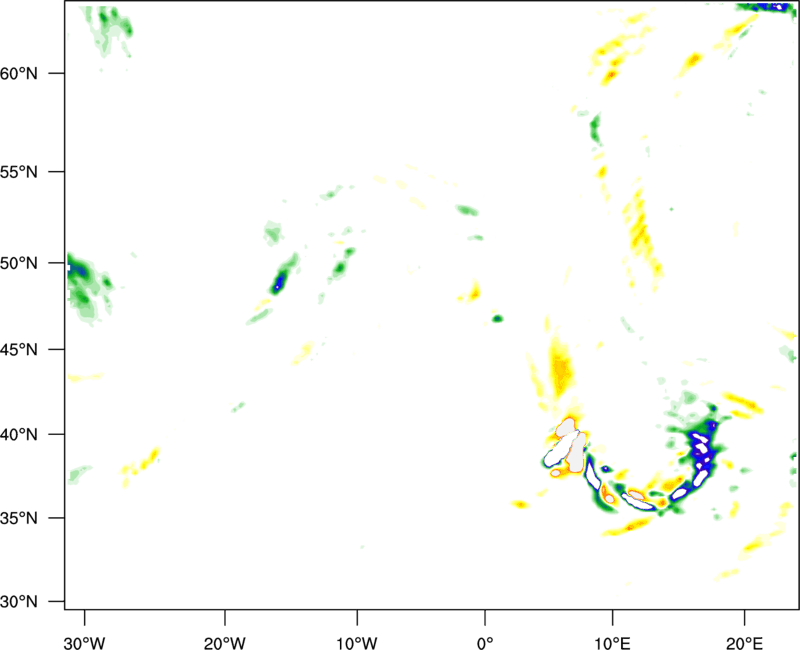The height and width of the screenshot is (650, 800).
Task: Click the 10°E longitude label
Action: click(x=612, y=643)
